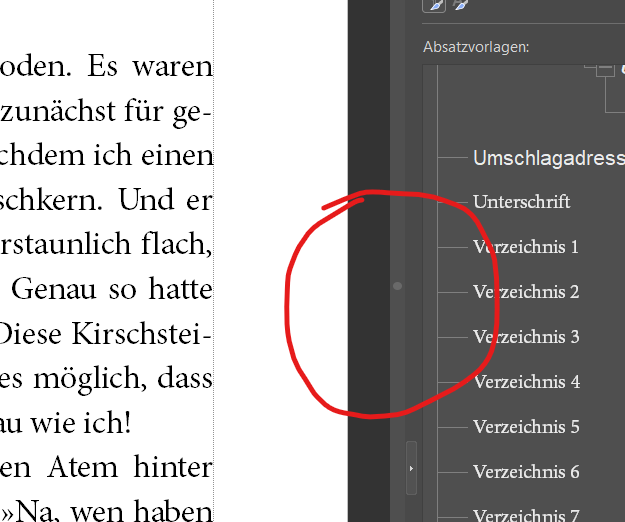625x522 pixels.
Task: Pick the Verzeichnis 3 style entry
Action: point(526,337)
